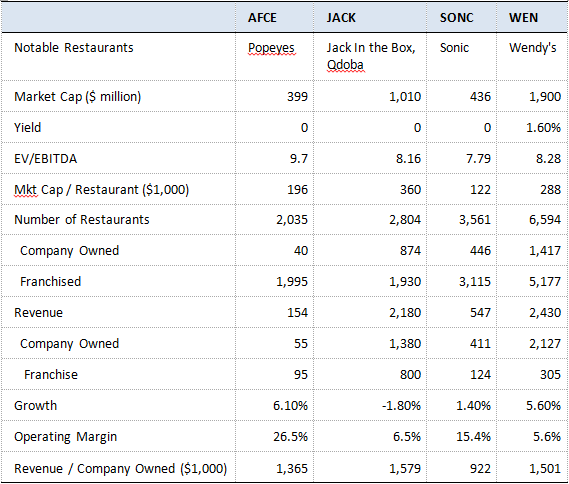569x484 pixels.
Task: Click WEN yield value 1.60%
Action: [543, 128]
